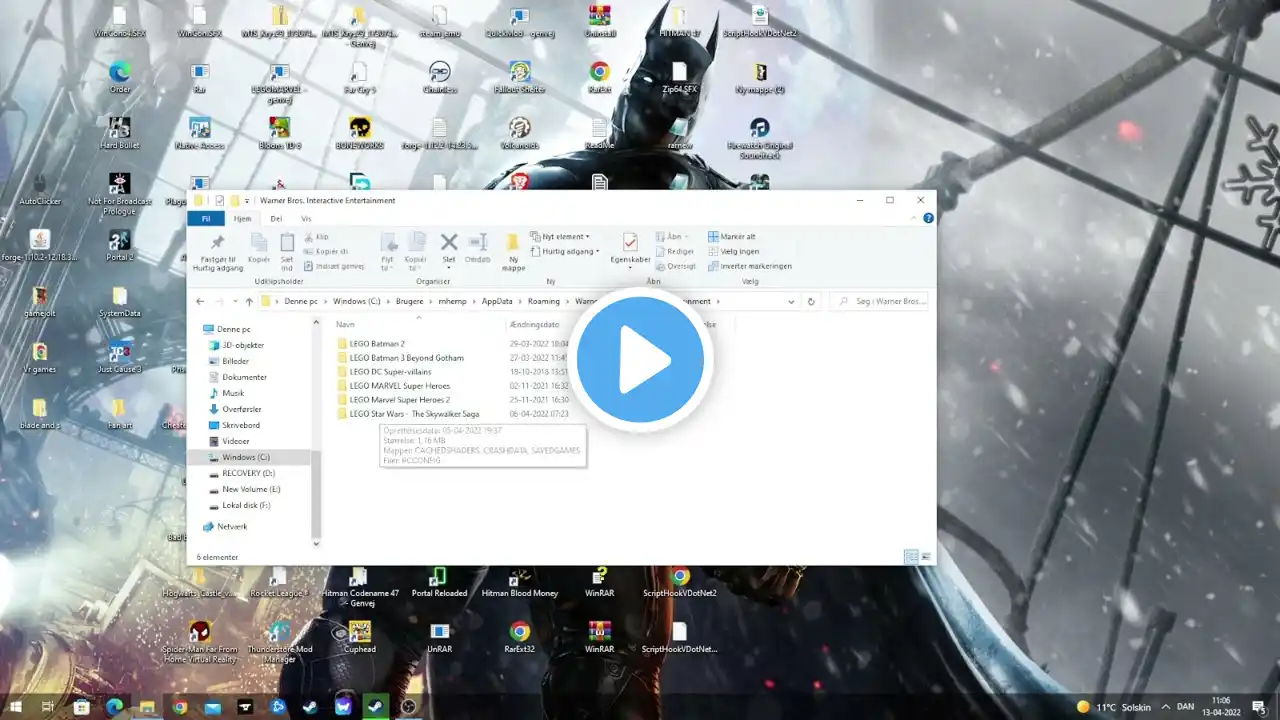Image resolution: width=1280 pixels, height=720 pixels.
Task: Select 'RECOVERY (D:)' in the navigation pane
Action: 248,473
